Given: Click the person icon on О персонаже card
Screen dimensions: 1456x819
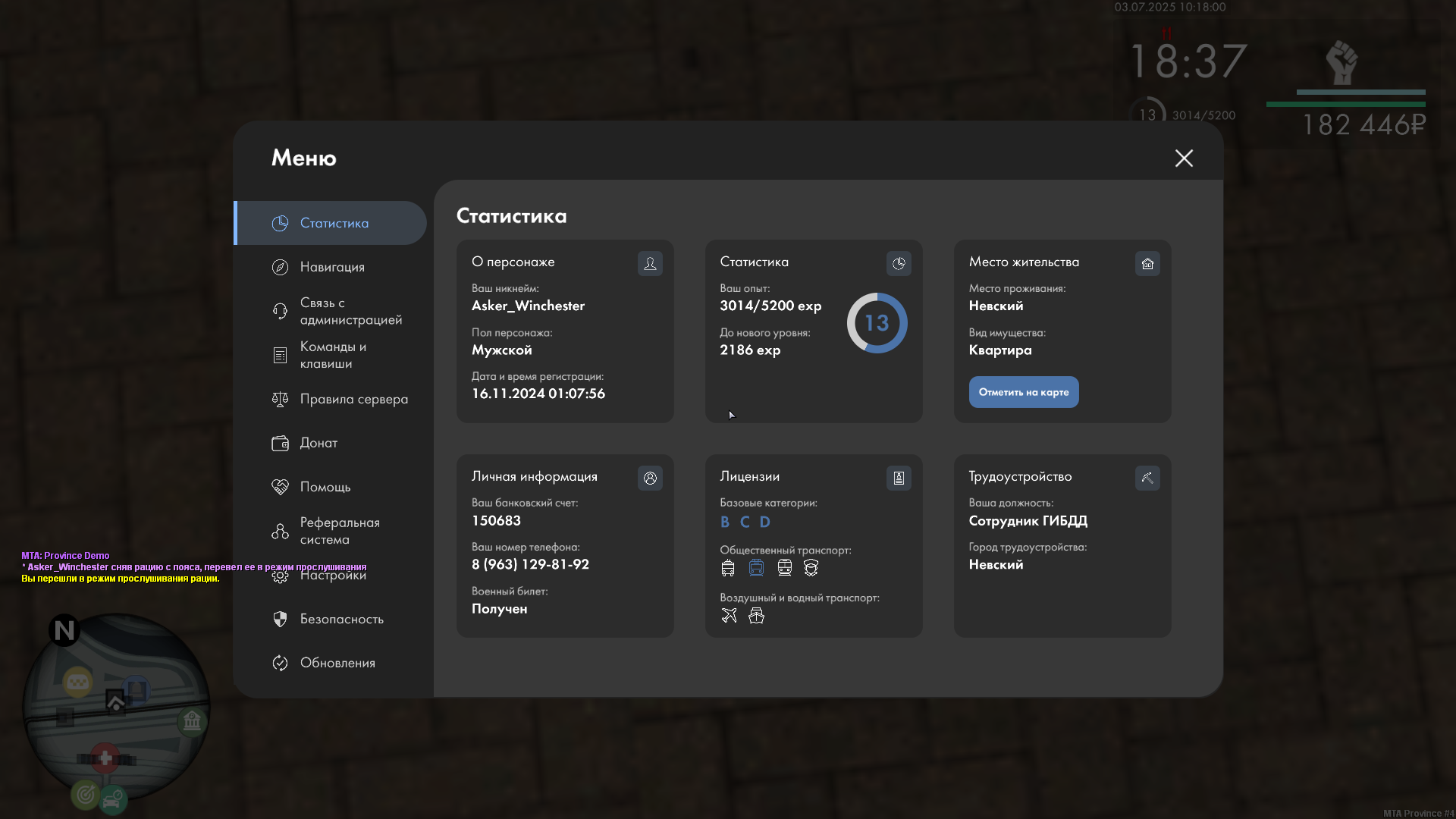Looking at the screenshot, I should 650,263.
